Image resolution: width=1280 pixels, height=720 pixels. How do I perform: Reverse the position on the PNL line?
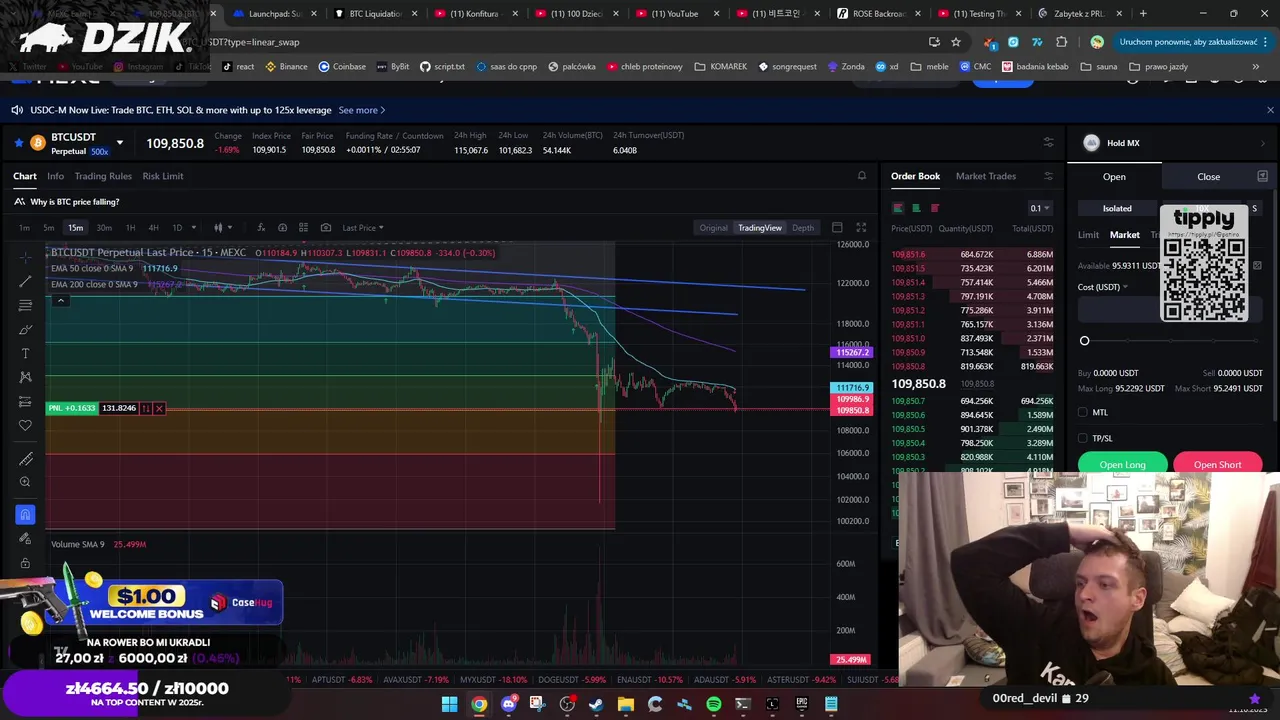point(146,408)
